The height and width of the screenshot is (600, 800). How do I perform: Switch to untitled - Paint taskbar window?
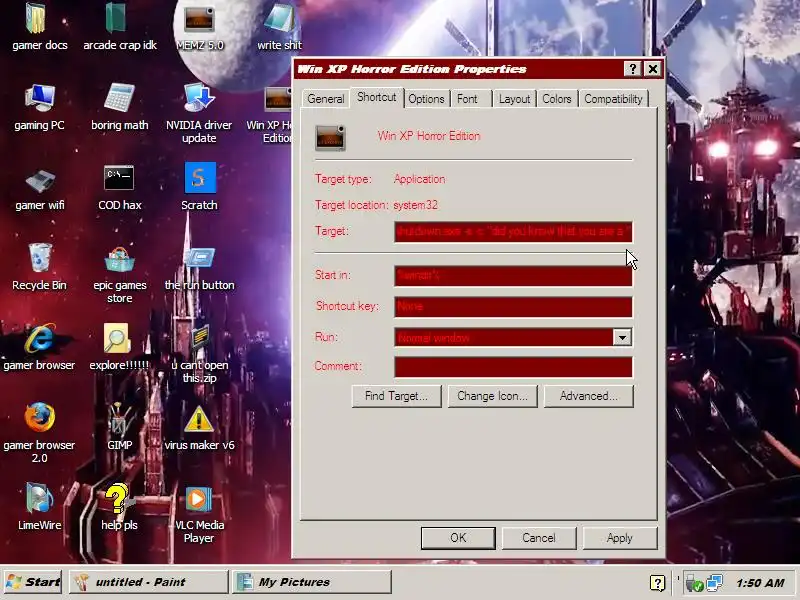click(x=148, y=582)
